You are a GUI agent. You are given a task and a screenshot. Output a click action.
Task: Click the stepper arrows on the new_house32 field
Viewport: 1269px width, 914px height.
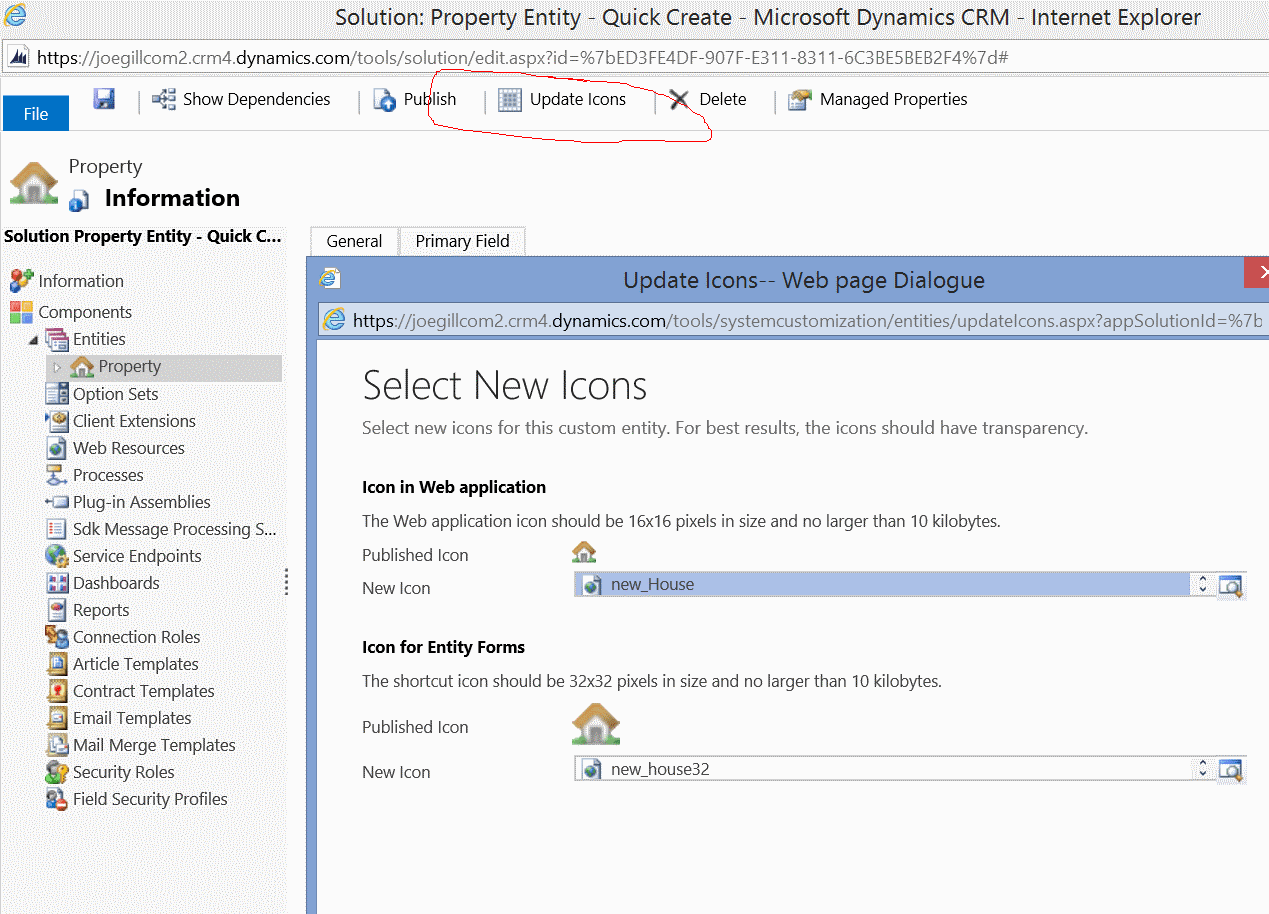[1202, 769]
